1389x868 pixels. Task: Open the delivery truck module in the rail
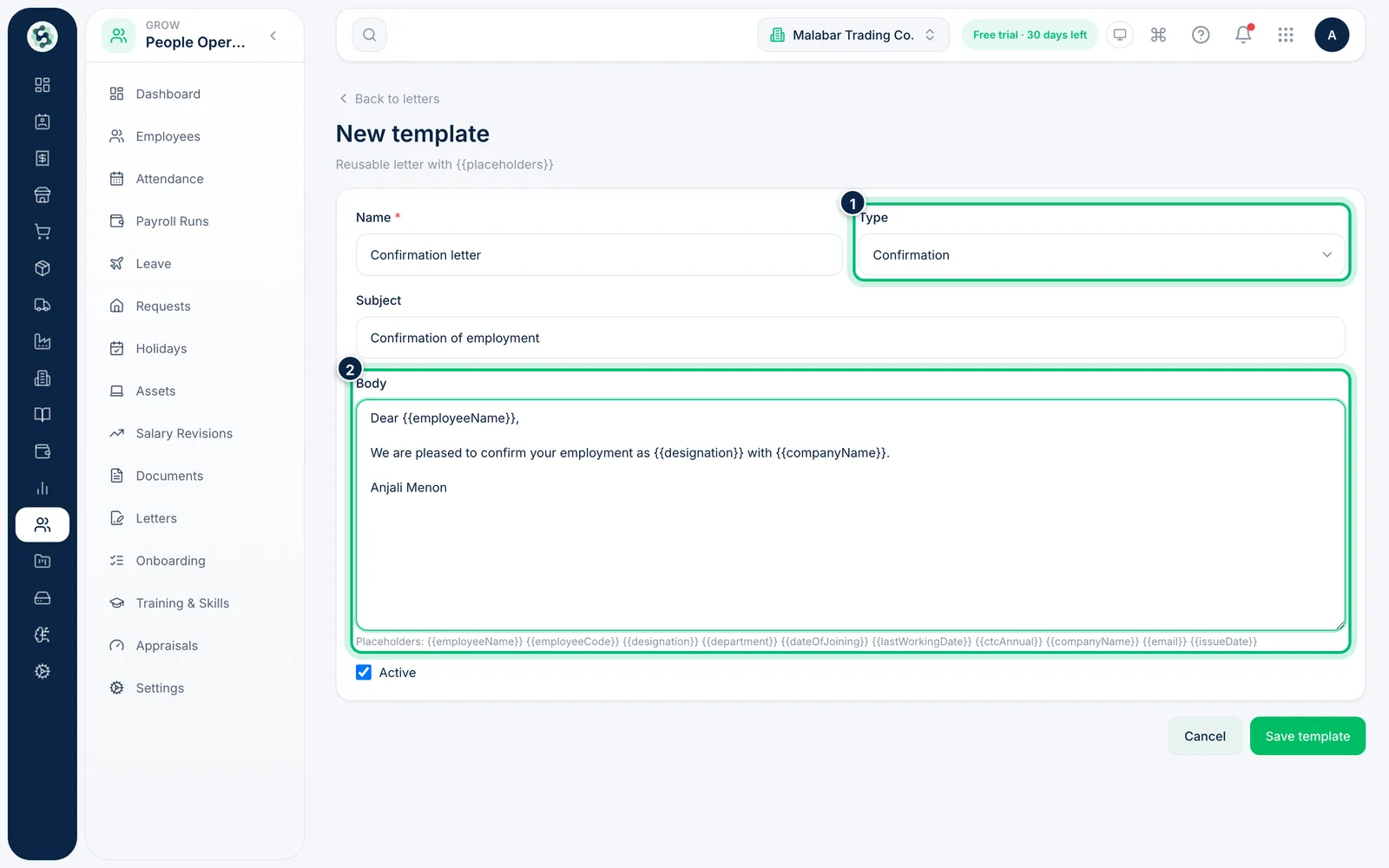click(42, 305)
